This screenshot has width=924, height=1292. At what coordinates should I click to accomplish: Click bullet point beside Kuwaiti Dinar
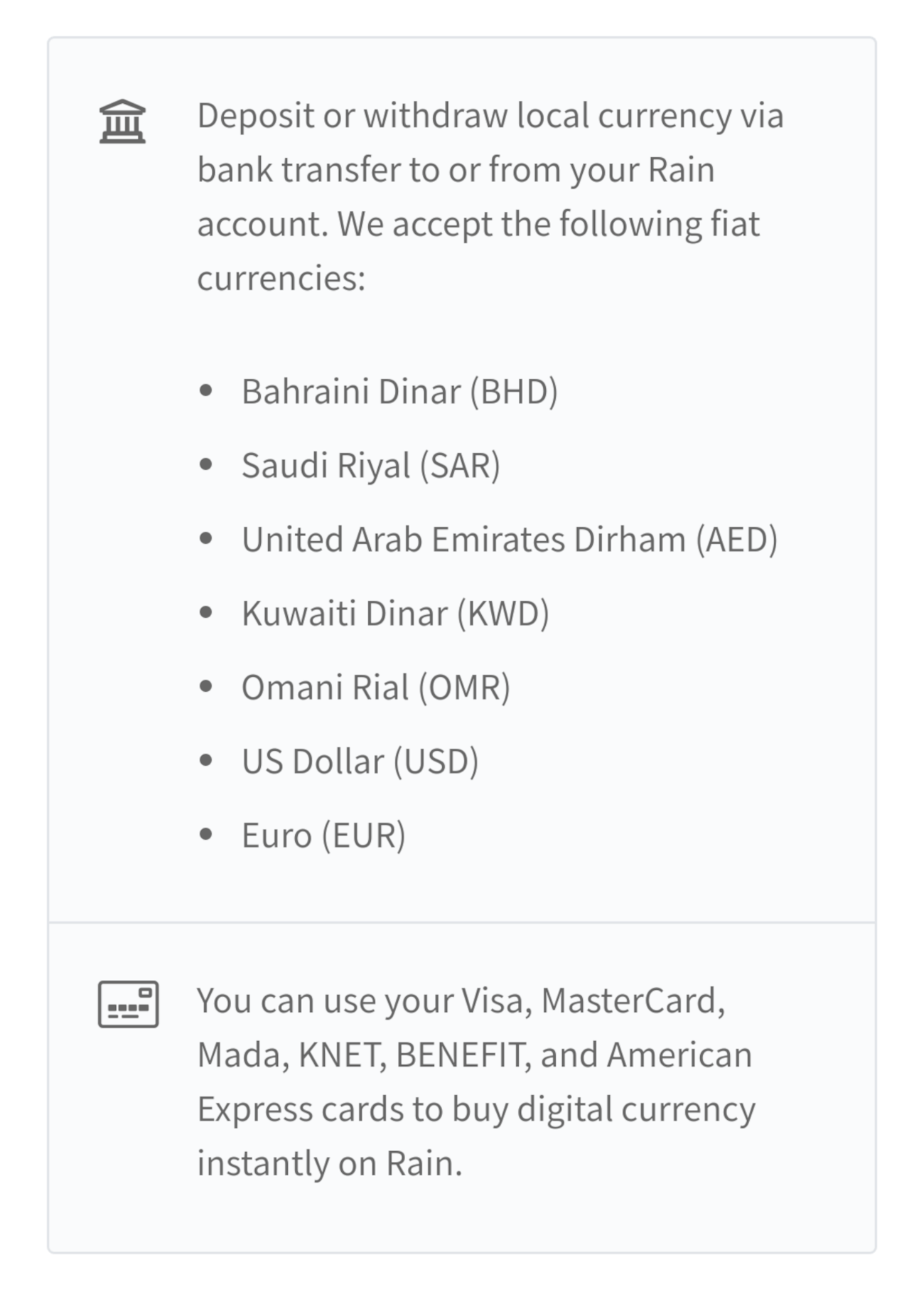(206, 612)
